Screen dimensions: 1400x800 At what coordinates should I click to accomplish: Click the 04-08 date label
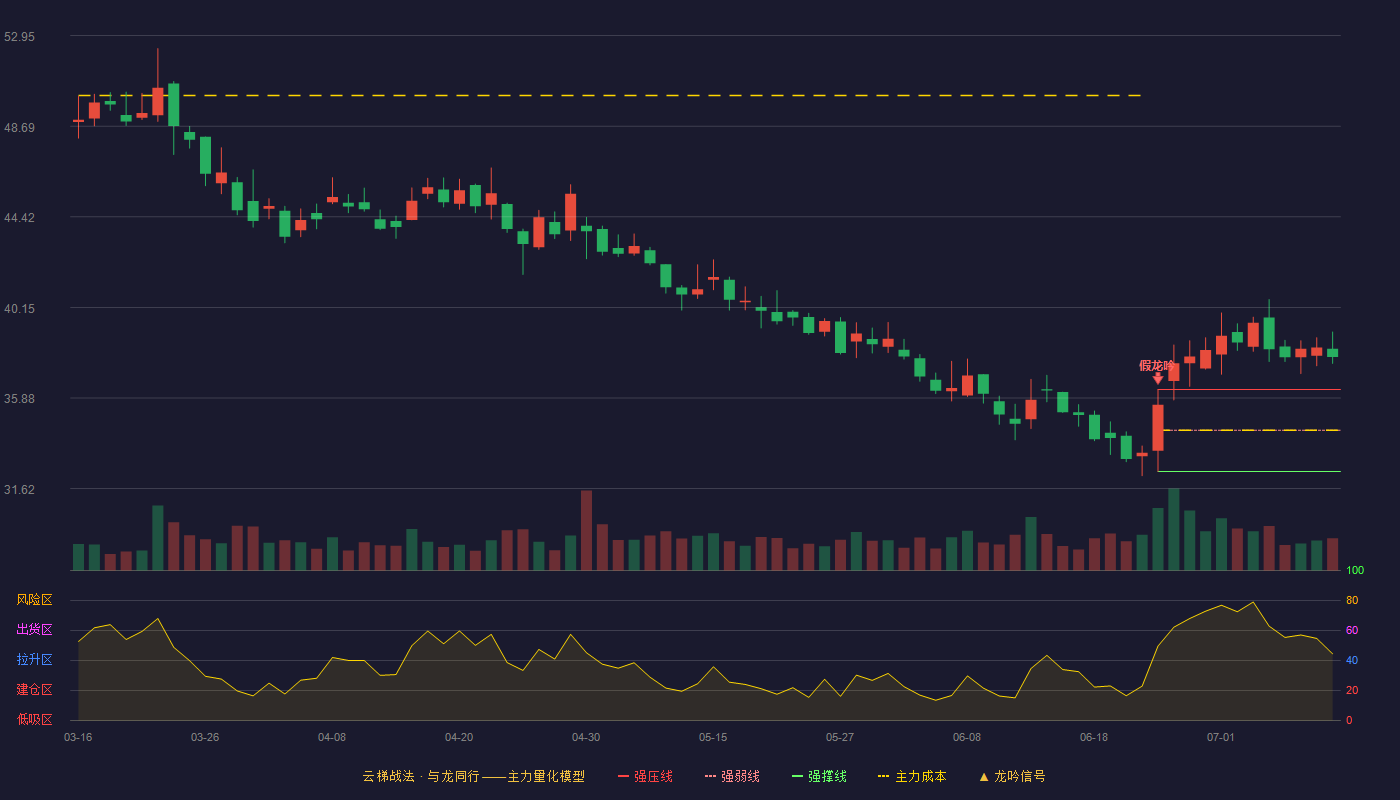(x=332, y=737)
